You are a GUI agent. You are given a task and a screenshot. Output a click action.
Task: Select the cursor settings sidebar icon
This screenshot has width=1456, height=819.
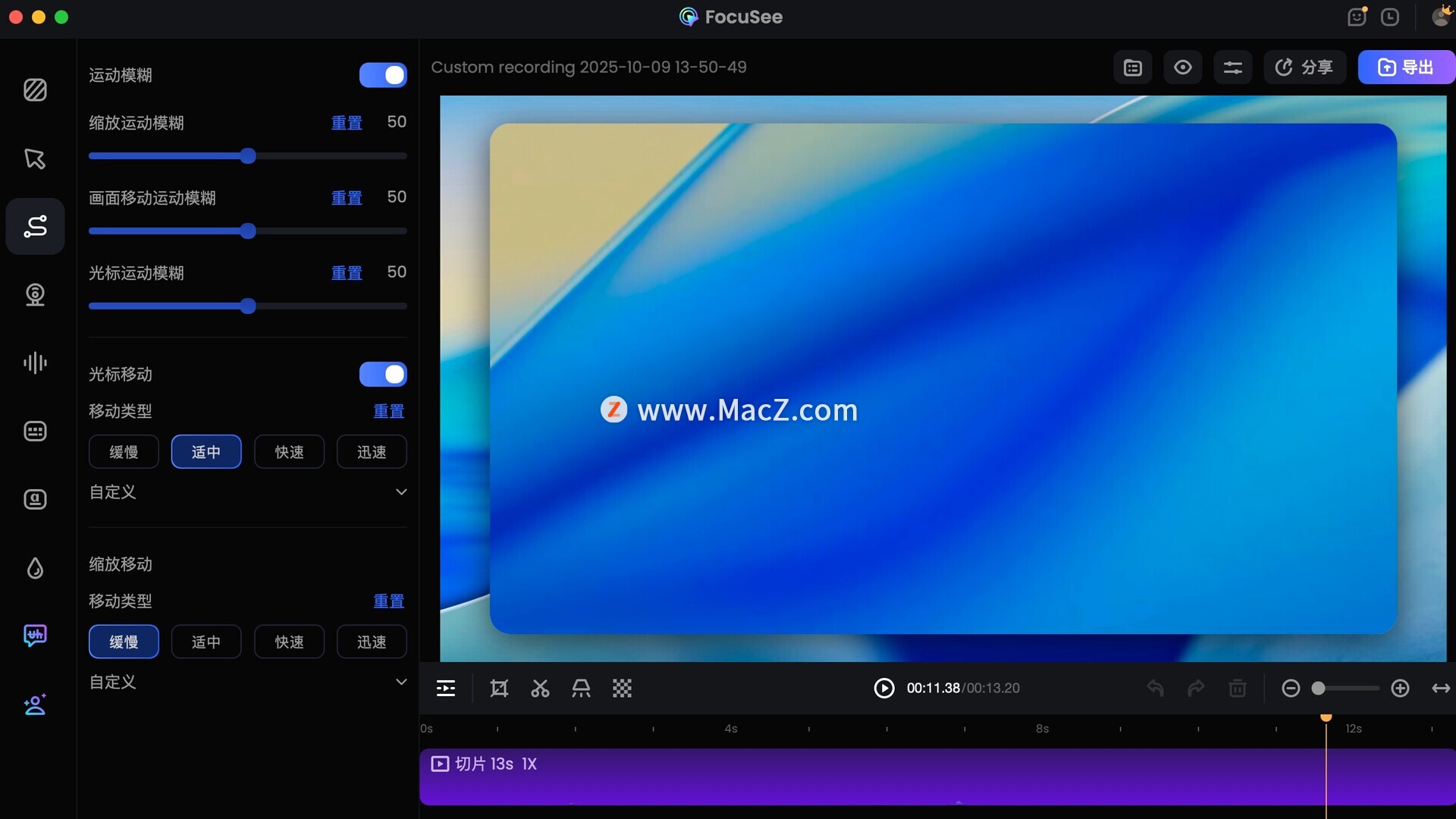(x=35, y=158)
